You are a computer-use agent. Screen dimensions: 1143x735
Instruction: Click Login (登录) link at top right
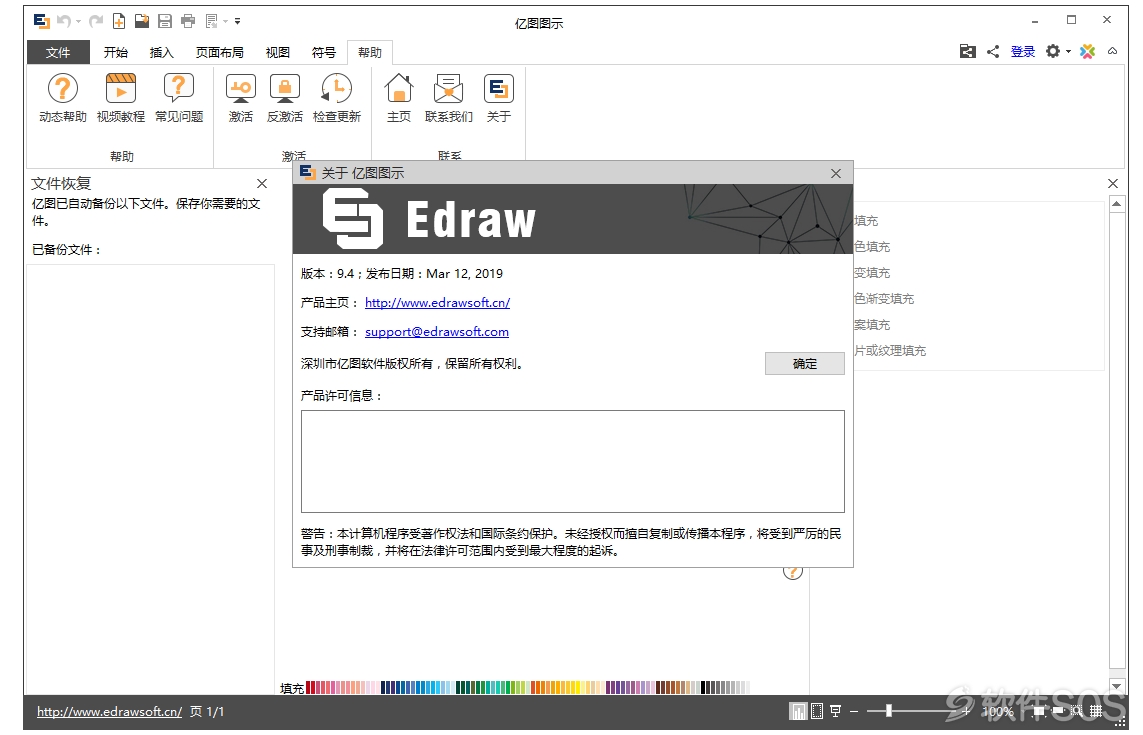coord(1023,51)
